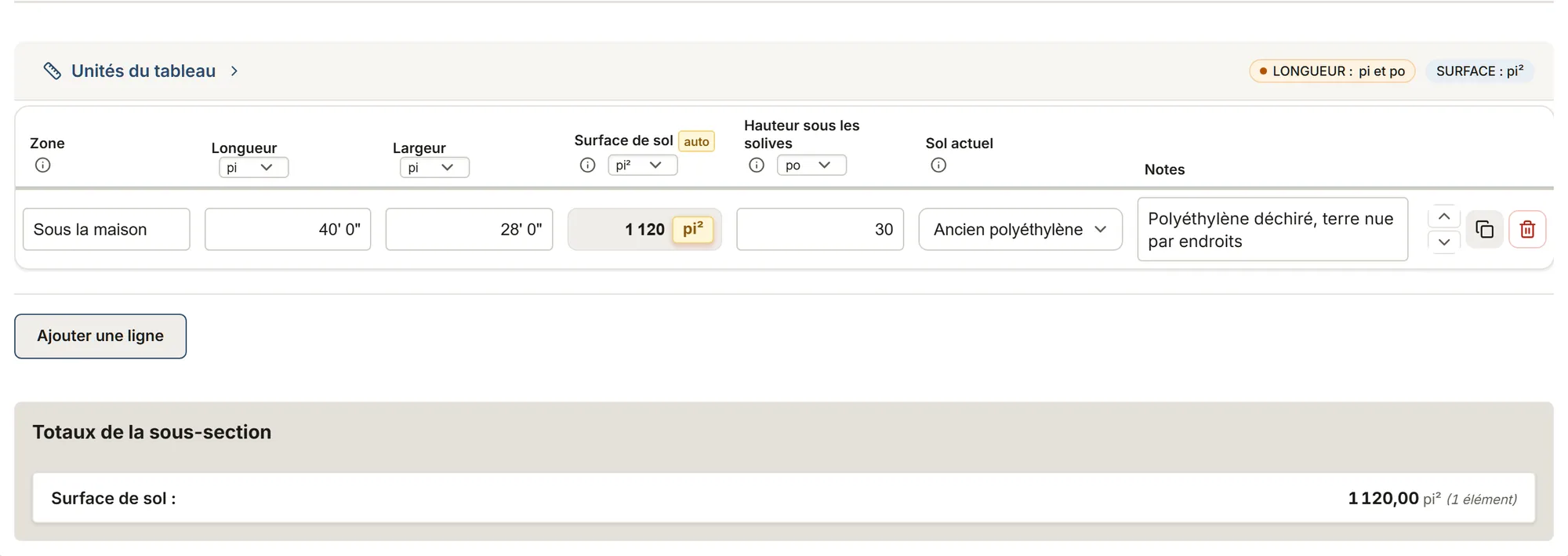This screenshot has width=1568, height=556.
Task: Click the Largeur field showing 28' 0"
Action: click(x=469, y=229)
